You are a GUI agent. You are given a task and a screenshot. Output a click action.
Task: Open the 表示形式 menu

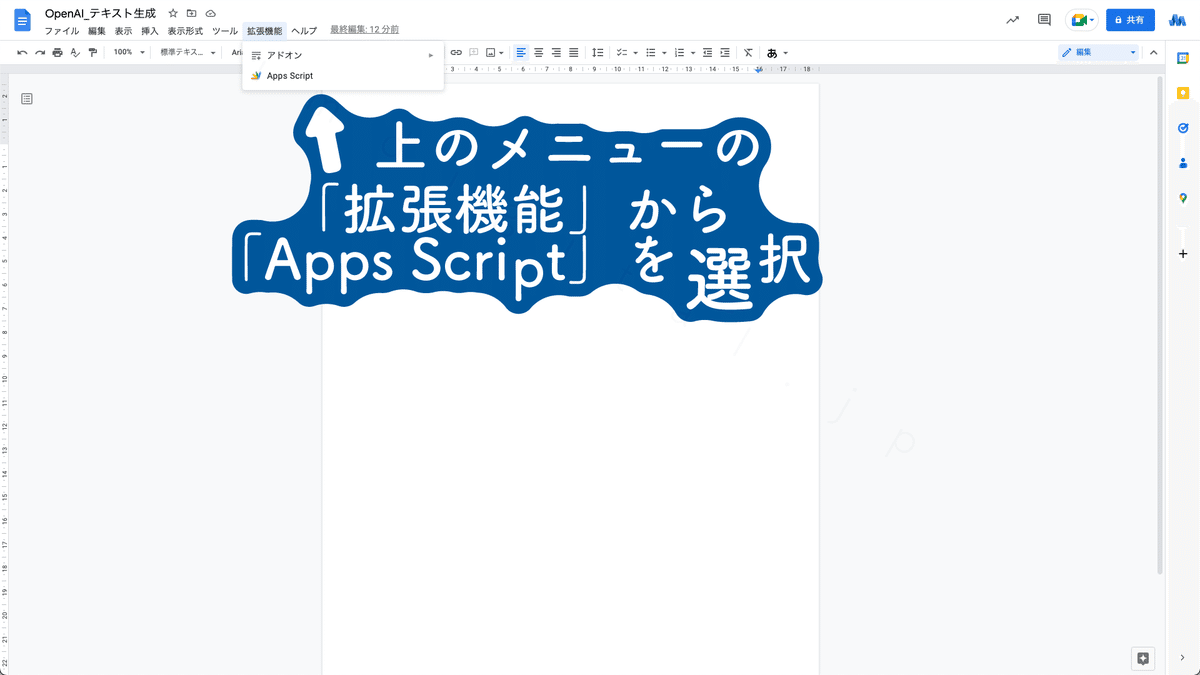pos(185,31)
